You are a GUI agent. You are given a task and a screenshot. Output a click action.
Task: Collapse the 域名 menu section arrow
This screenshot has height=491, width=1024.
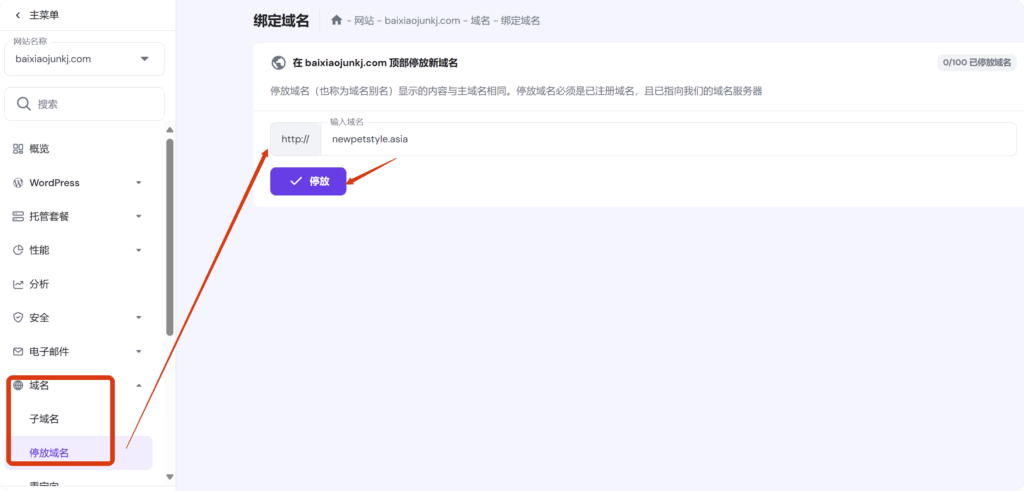(139, 385)
